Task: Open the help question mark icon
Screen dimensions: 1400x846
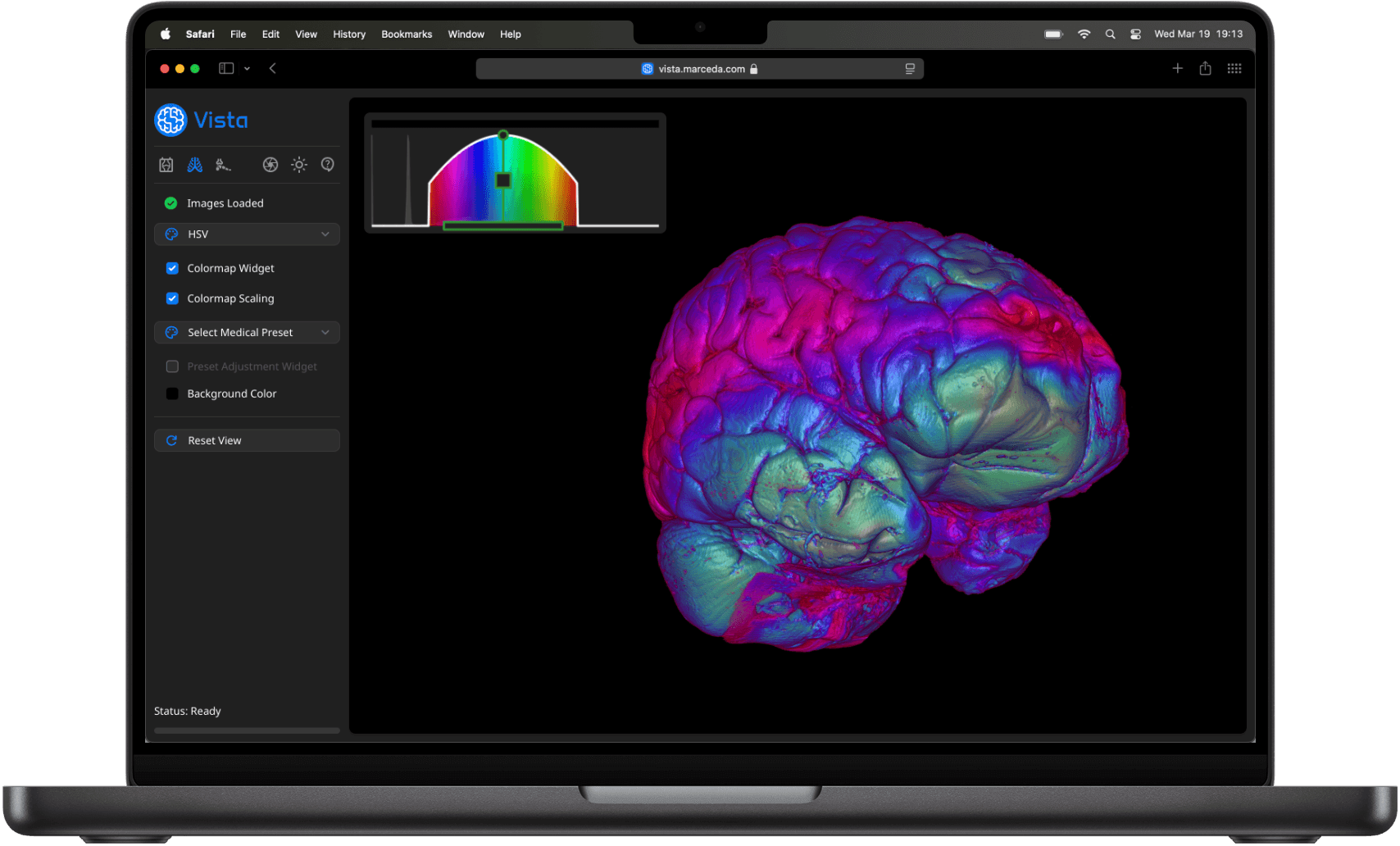Action: [328, 165]
